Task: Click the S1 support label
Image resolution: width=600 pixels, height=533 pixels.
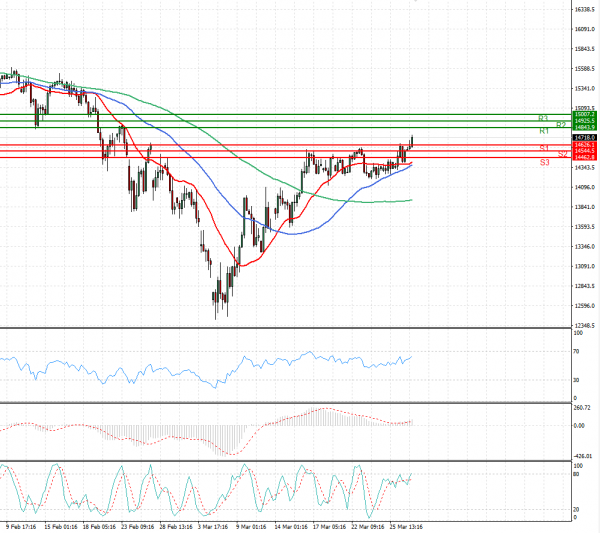Action: [x=544, y=148]
